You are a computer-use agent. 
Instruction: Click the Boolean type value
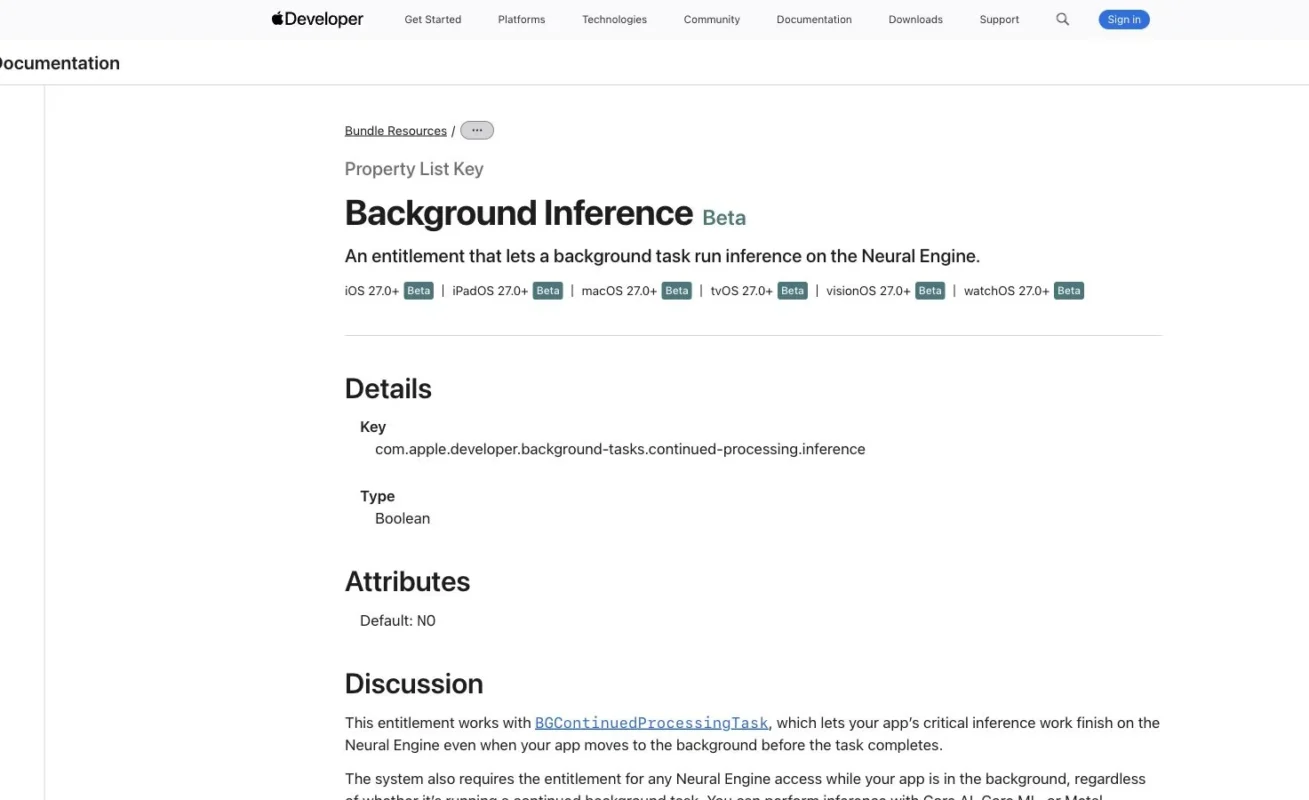coord(402,518)
